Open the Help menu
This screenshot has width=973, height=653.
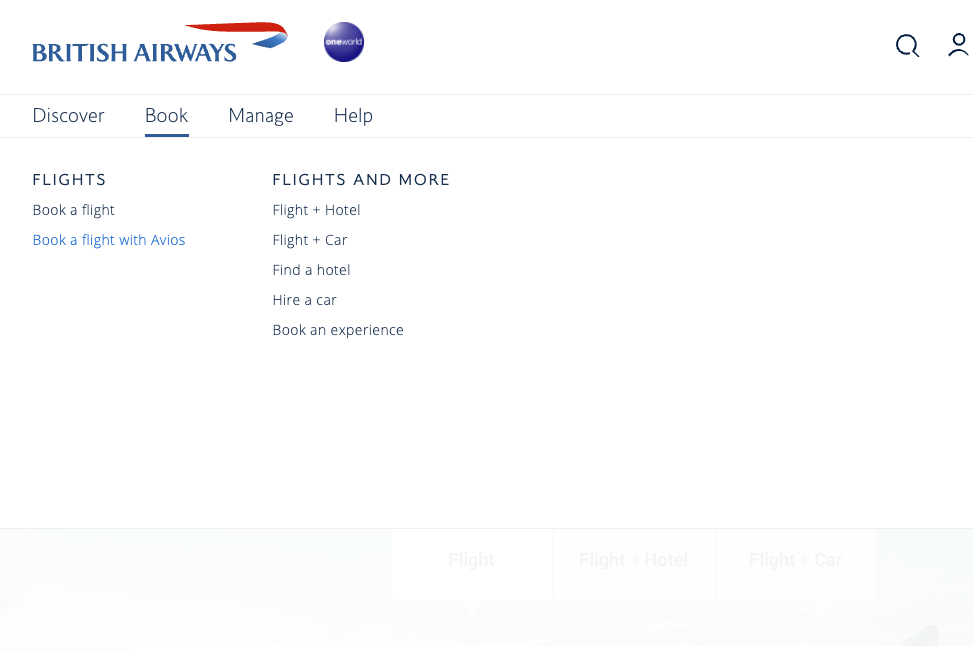pos(353,115)
